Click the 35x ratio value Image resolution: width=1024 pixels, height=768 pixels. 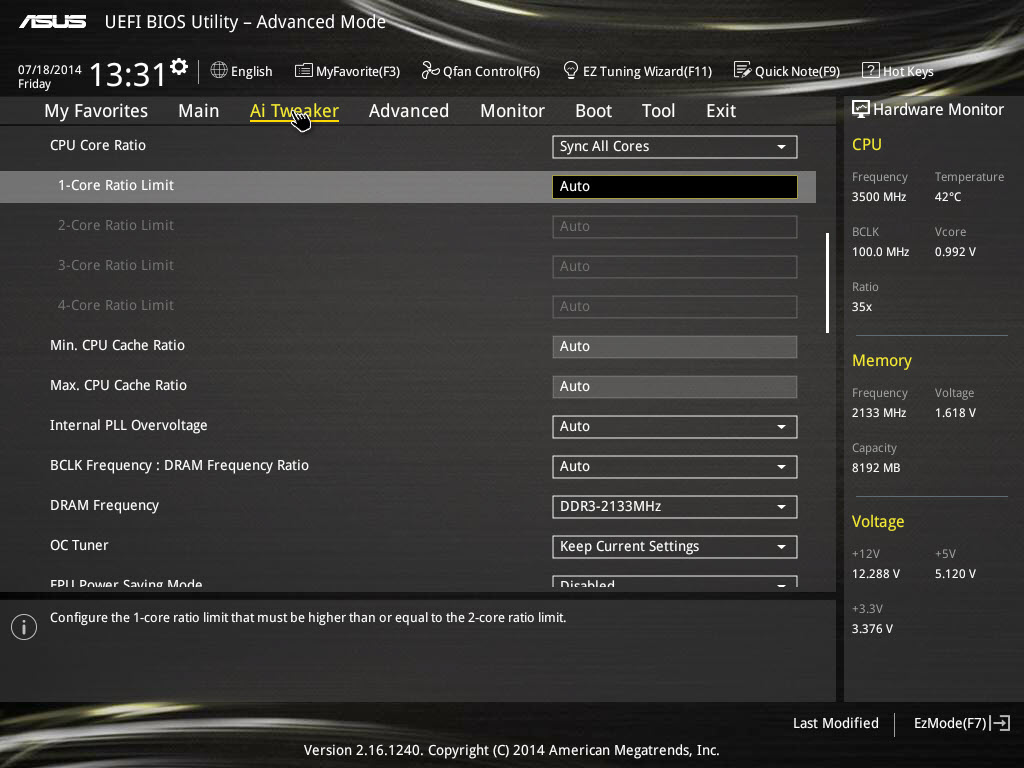pos(861,306)
